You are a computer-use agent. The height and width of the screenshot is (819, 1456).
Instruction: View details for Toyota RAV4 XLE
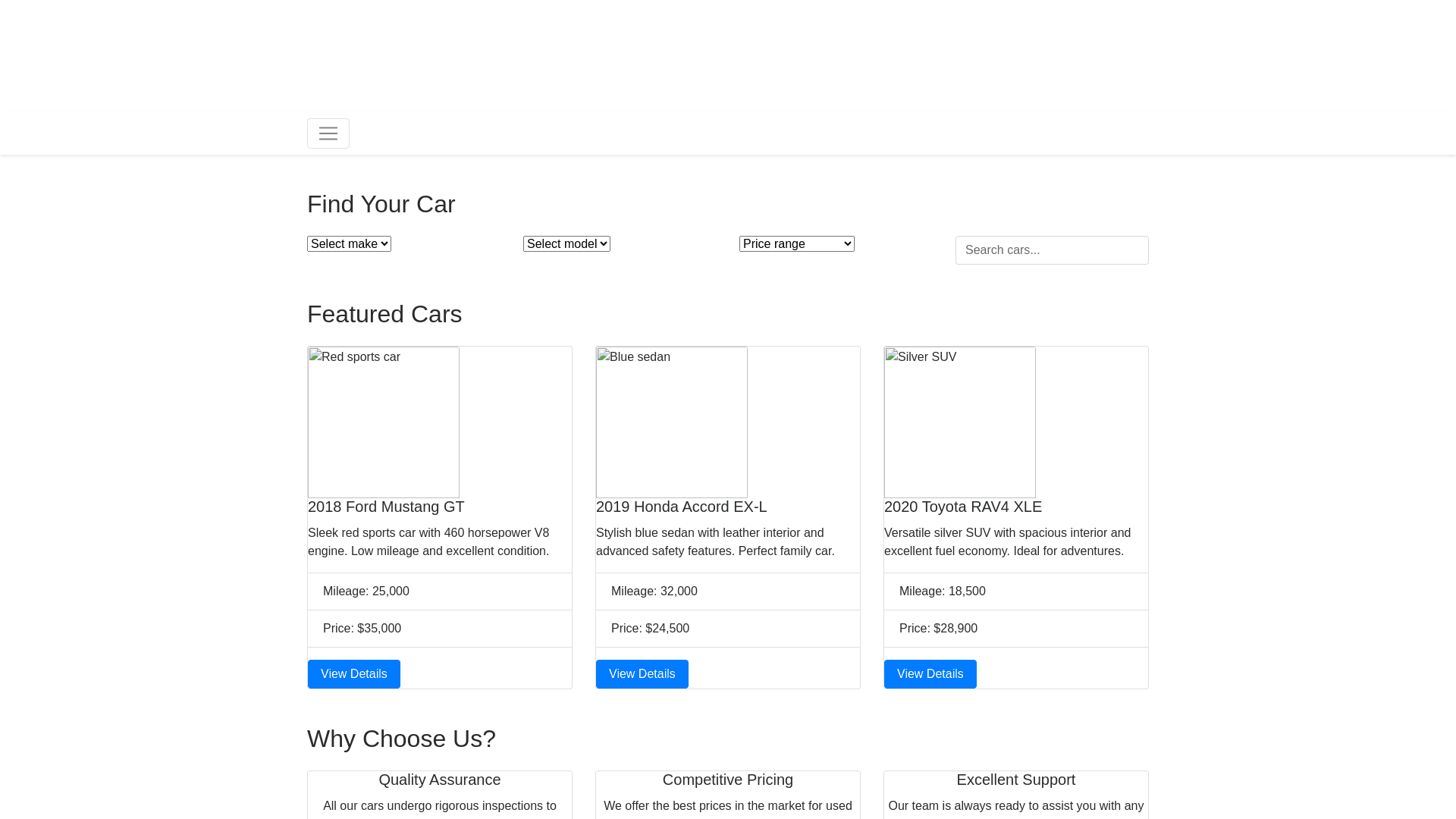pos(930,674)
